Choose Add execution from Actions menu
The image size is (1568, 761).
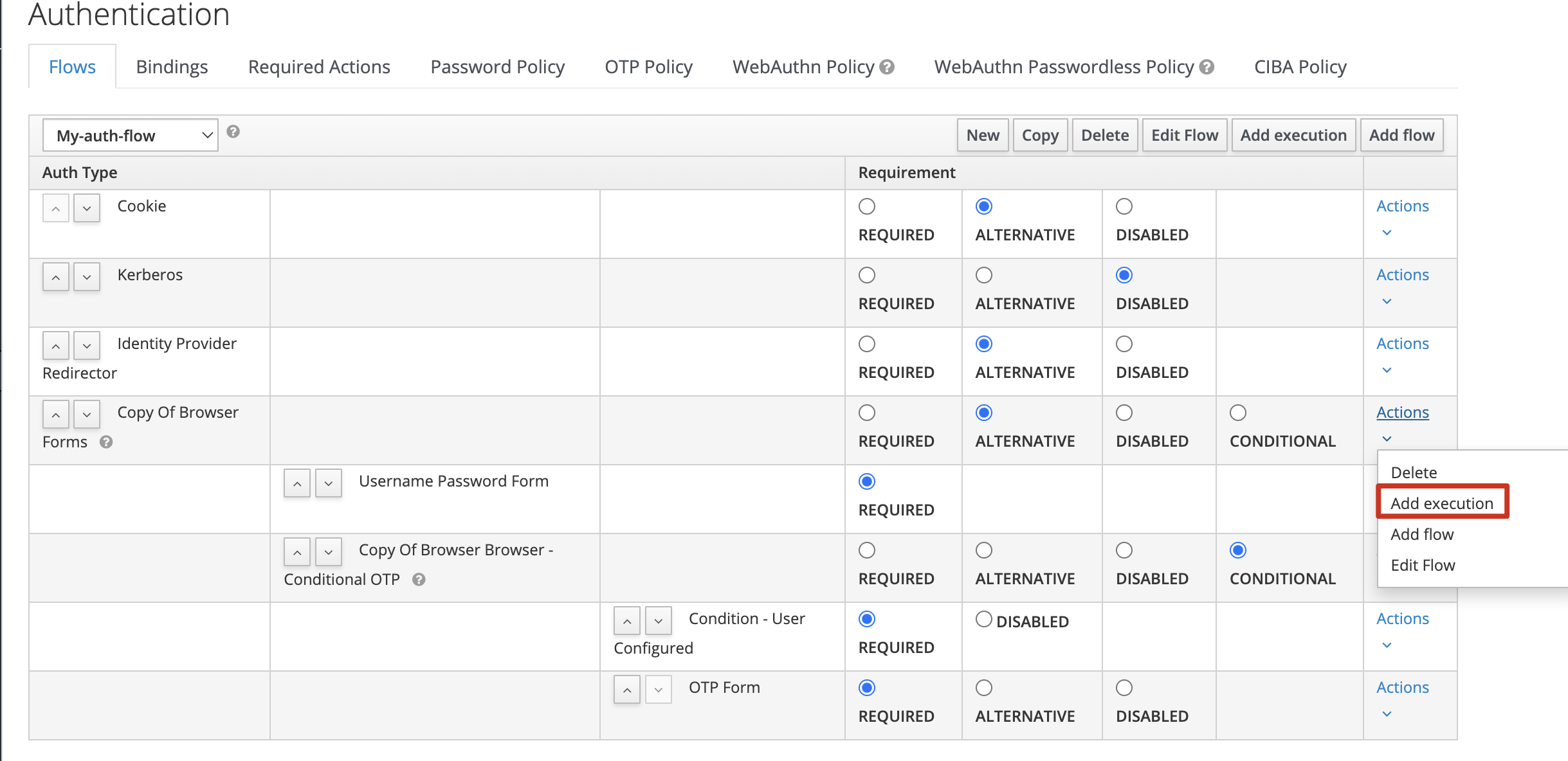1441,503
